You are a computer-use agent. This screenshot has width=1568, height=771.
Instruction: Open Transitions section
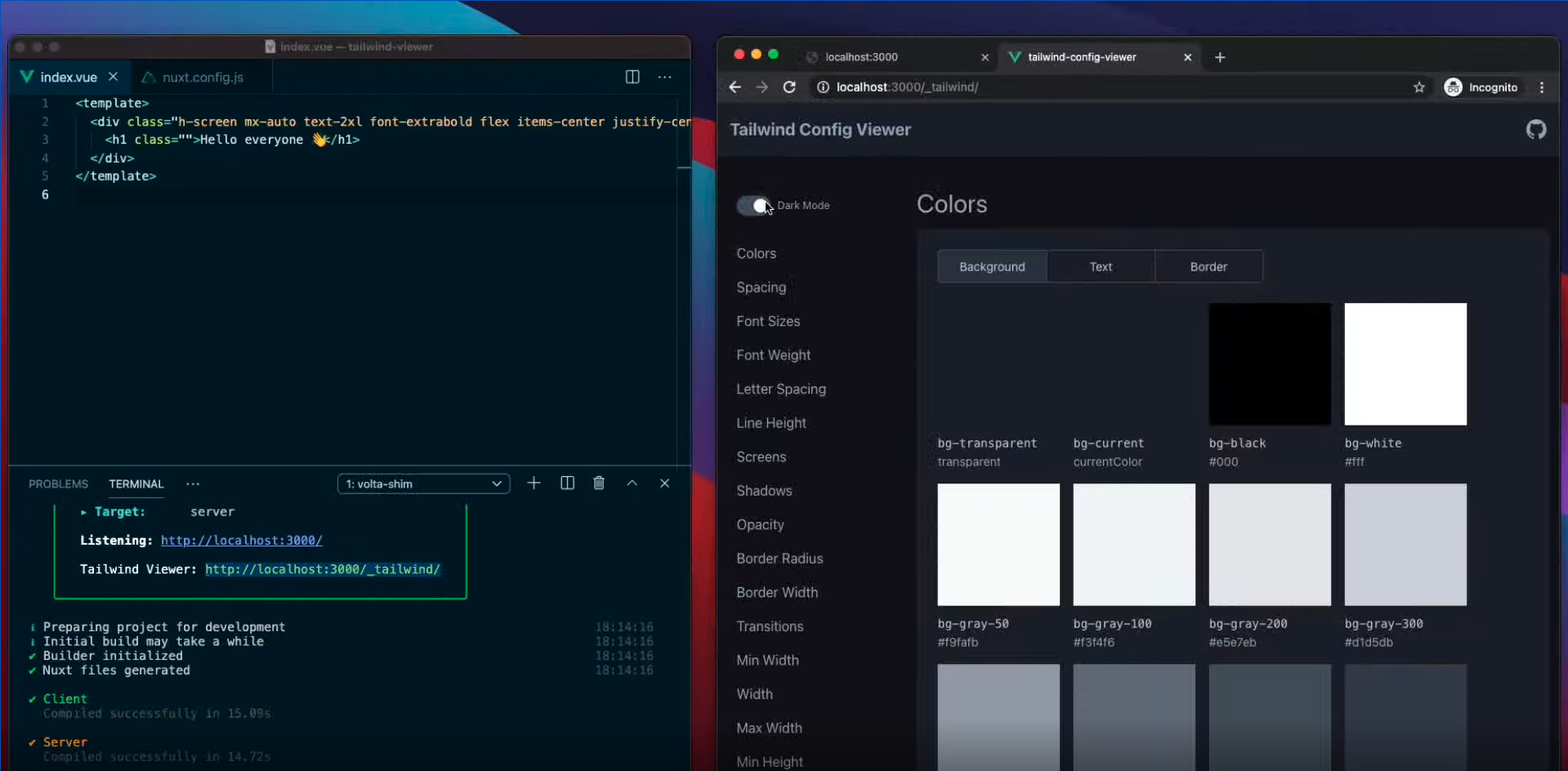pyautogui.click(x=770, y=626)
